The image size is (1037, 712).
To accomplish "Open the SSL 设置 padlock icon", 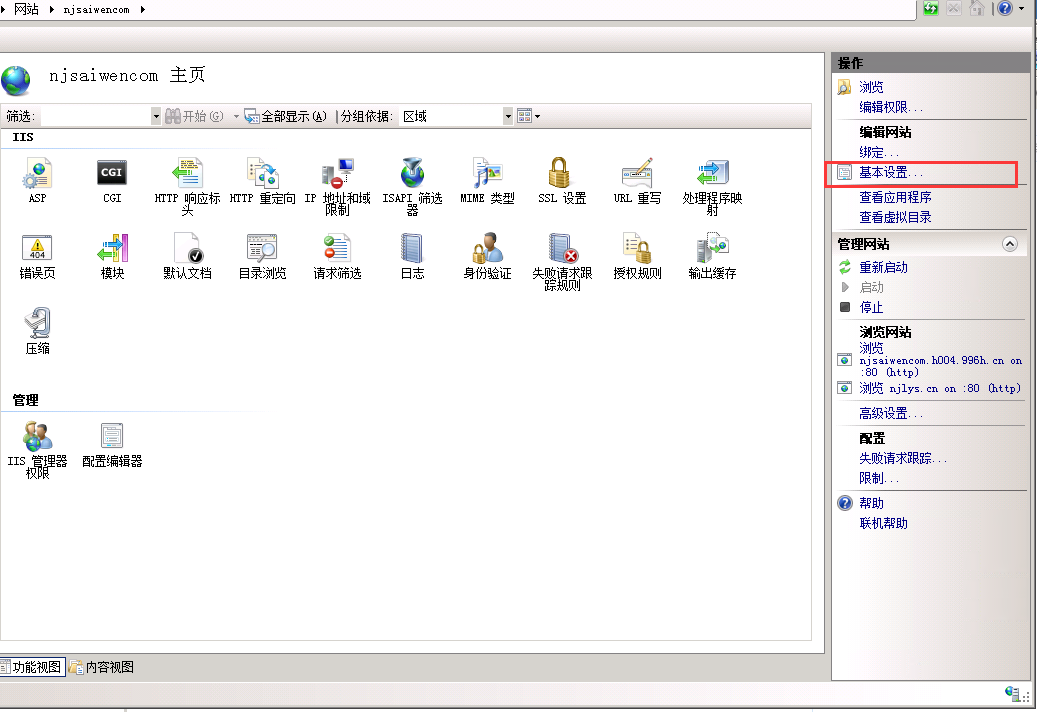I will [x=561, y=174].
